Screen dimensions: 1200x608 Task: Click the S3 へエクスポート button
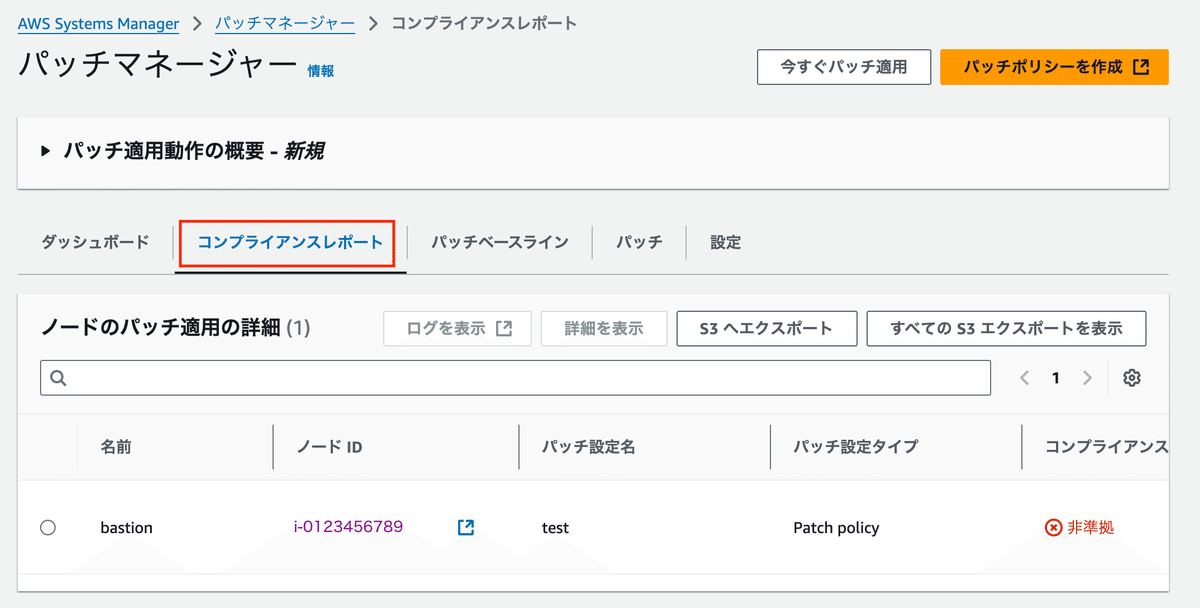click(x=767, y=328)
